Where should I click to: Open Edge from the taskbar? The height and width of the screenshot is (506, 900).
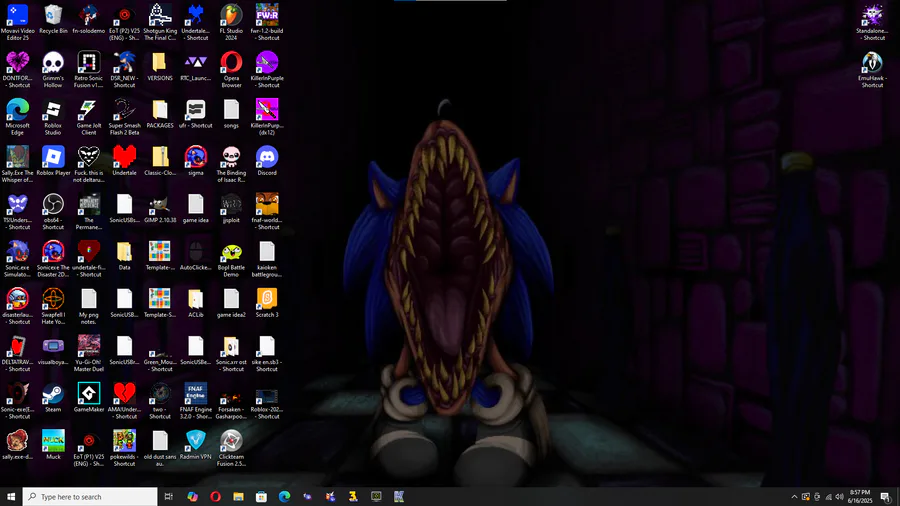(x=284, y=497)
